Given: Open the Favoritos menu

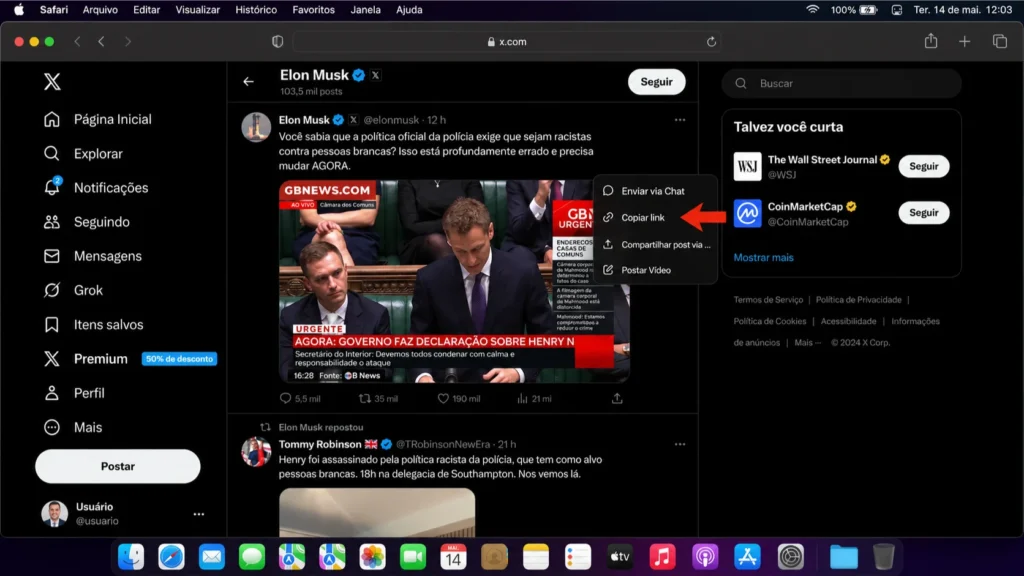Looking at the screenshot, I should click(313, 10).
